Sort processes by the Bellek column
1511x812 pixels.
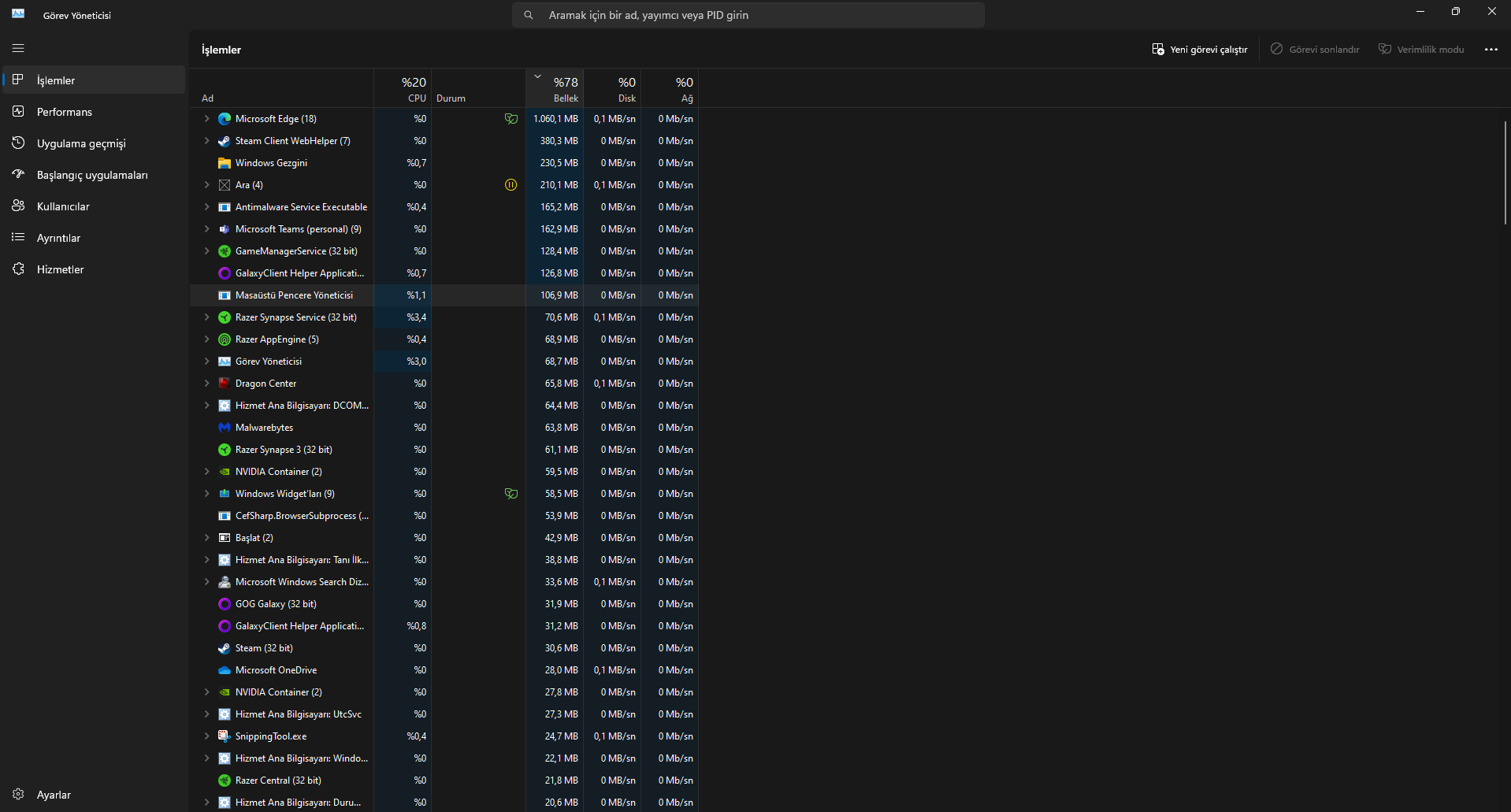pos(555,89)
